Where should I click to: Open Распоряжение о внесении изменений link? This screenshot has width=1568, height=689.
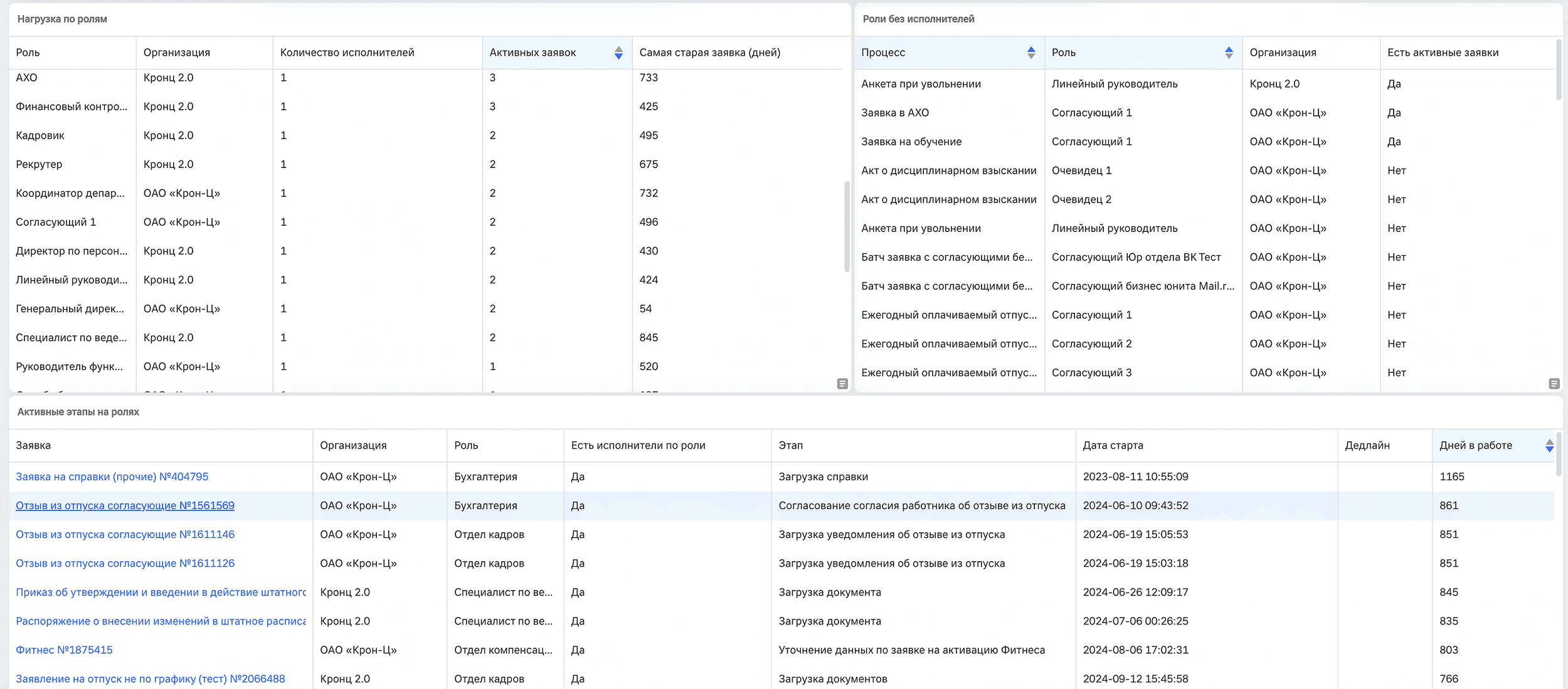click(x=161, y=621)
